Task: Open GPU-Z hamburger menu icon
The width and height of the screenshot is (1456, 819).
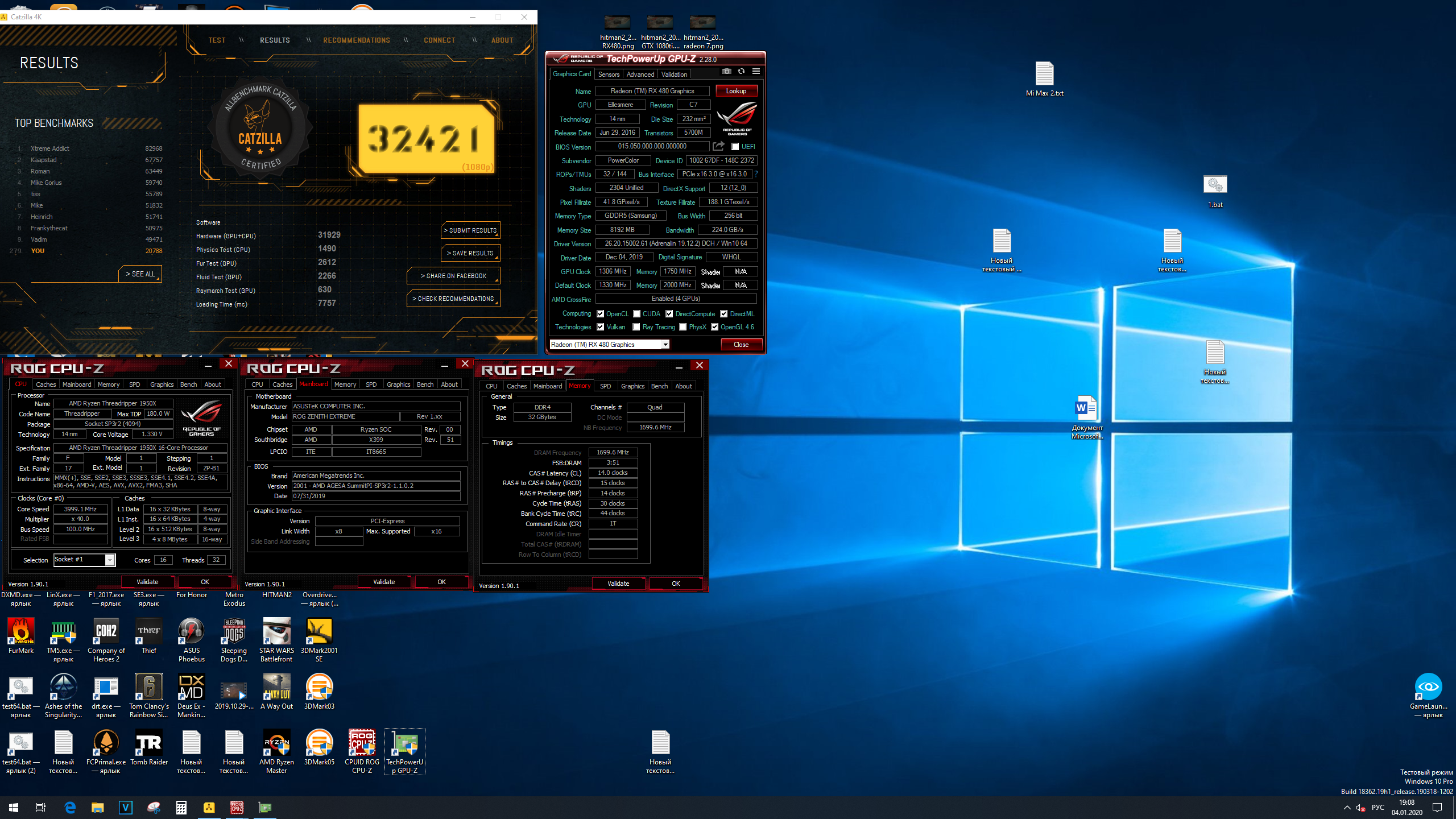Action: (x=756, y=72)
